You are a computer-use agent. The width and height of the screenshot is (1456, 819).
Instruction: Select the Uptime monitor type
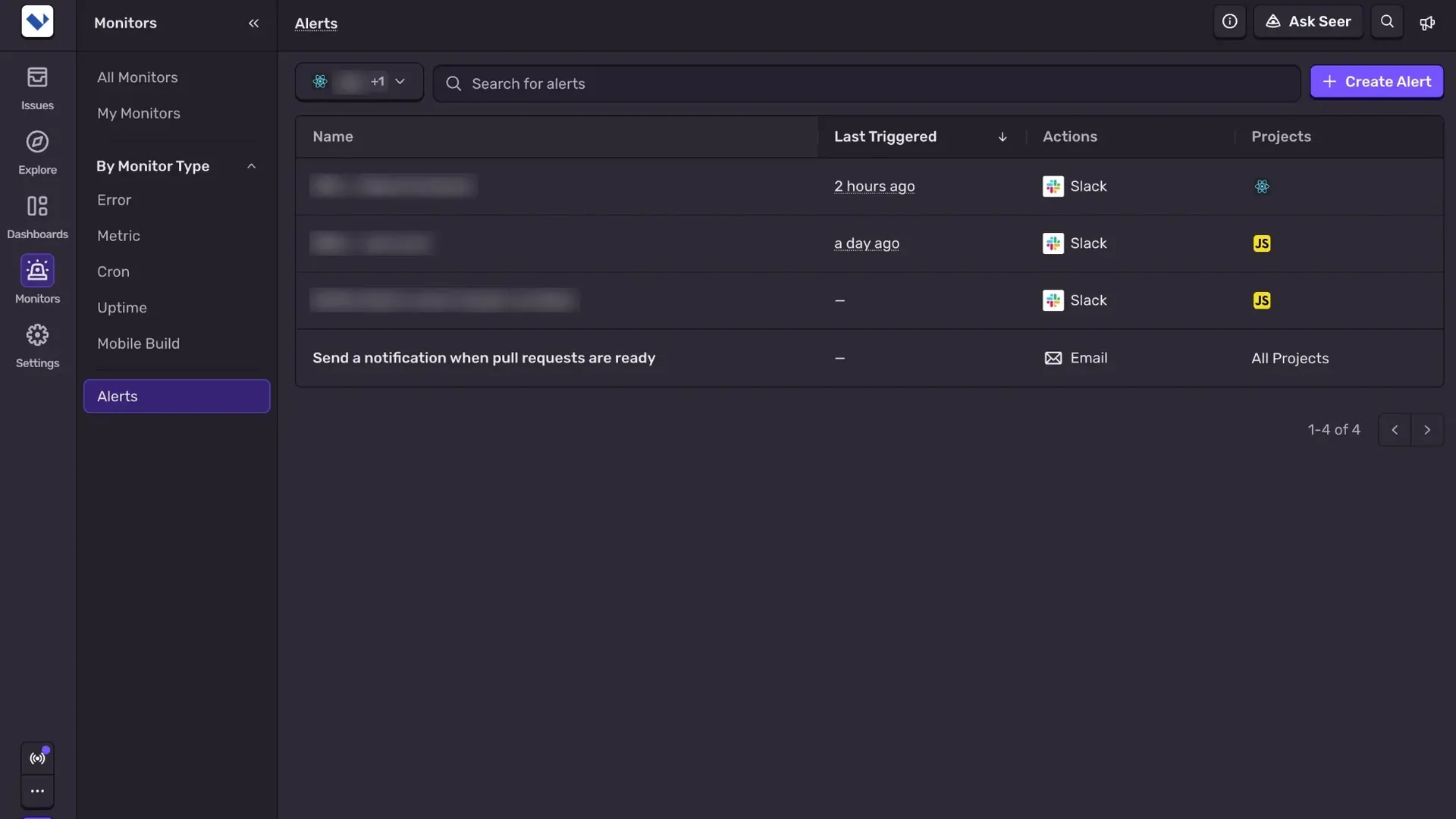(x=122, y=308)
